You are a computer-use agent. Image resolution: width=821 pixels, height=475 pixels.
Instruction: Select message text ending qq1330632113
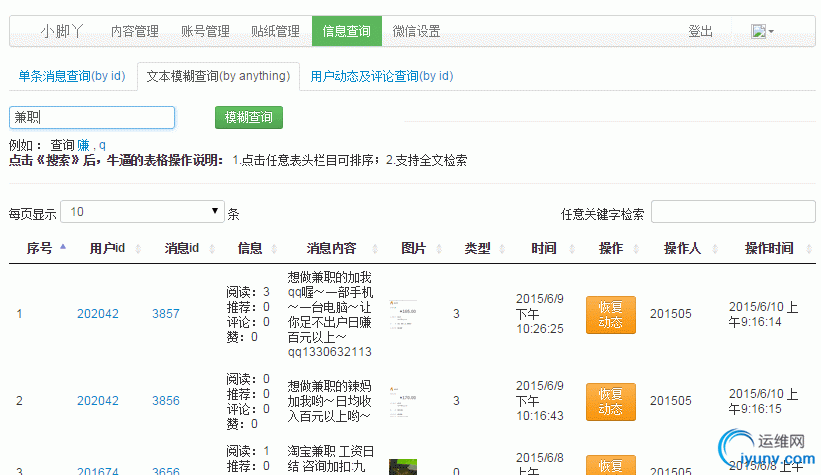coord(330,314)
